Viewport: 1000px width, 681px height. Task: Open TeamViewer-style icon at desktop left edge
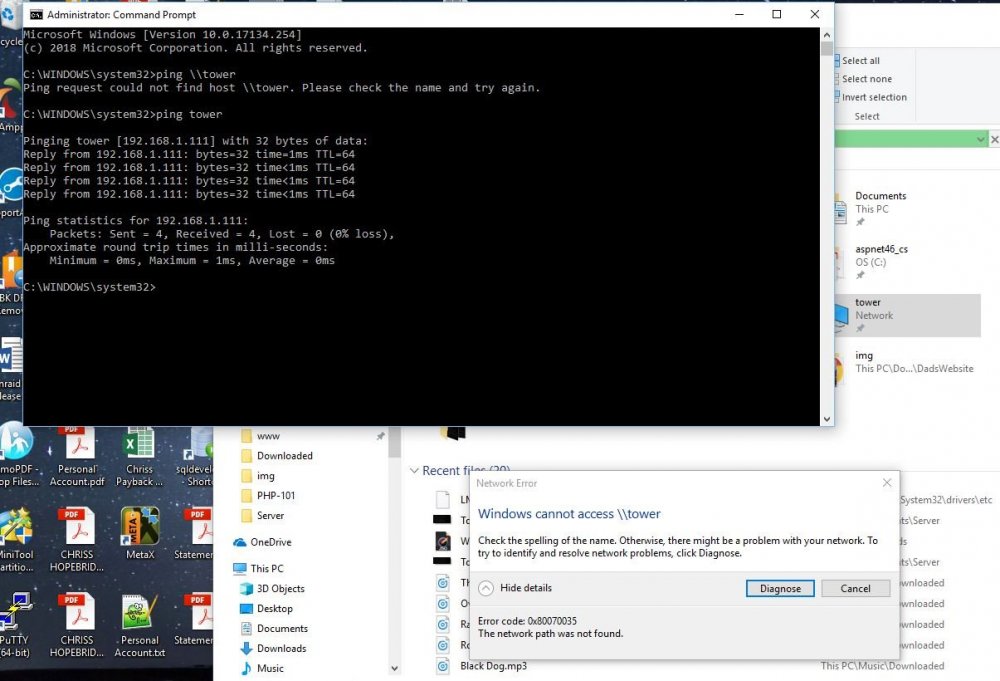click(11, 188)
